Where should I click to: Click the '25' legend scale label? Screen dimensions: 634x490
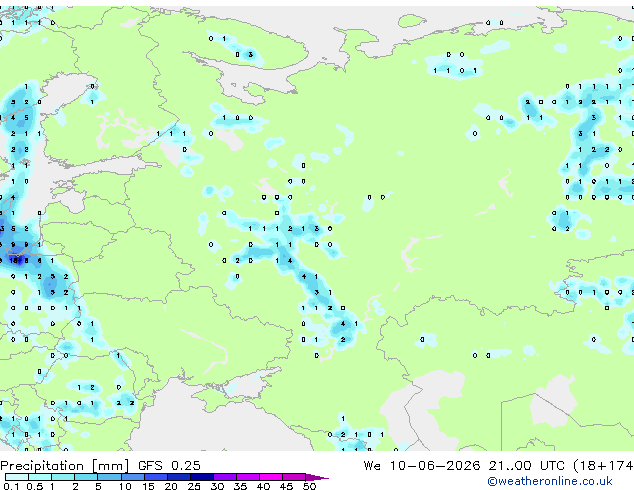(x=194, y=486)
